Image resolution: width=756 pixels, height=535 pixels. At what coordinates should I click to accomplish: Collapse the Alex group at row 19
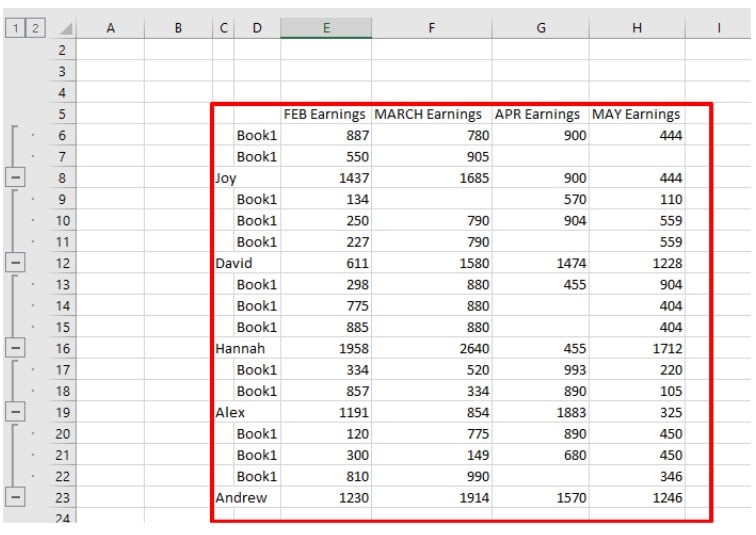[x=16, y=411]
